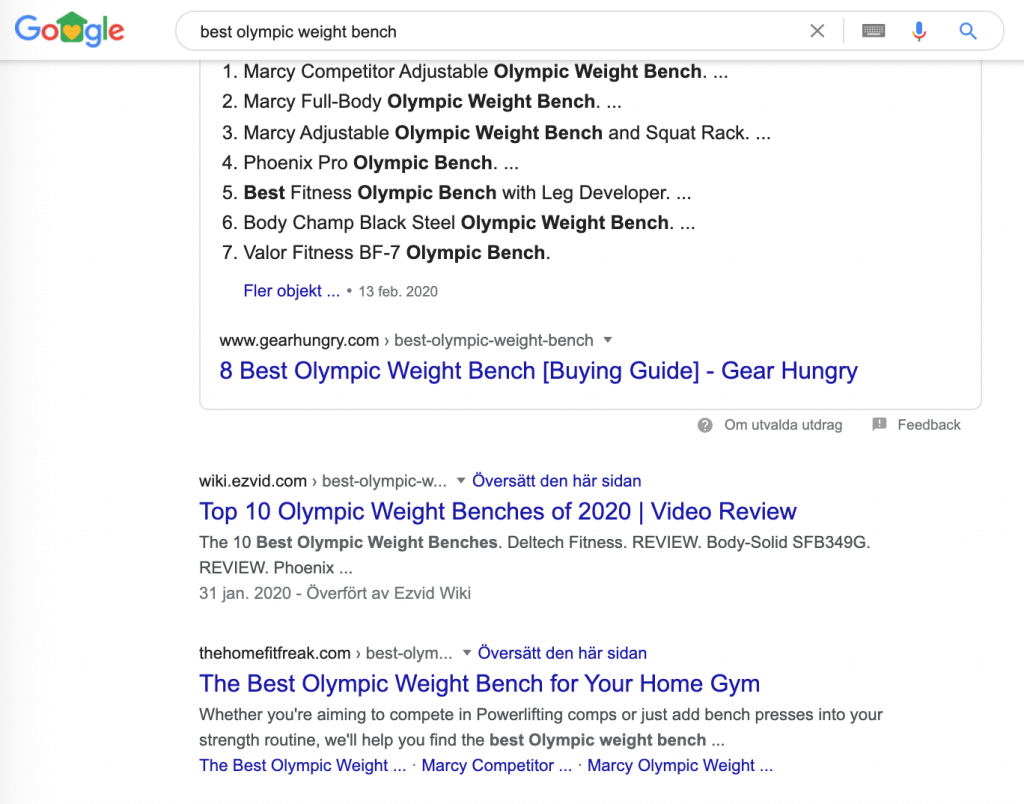The height and width of the screenshot is (804, 1024).
Task: Open the wiki.ezvid.com result dropdown arrow
Action: (460, 481)
